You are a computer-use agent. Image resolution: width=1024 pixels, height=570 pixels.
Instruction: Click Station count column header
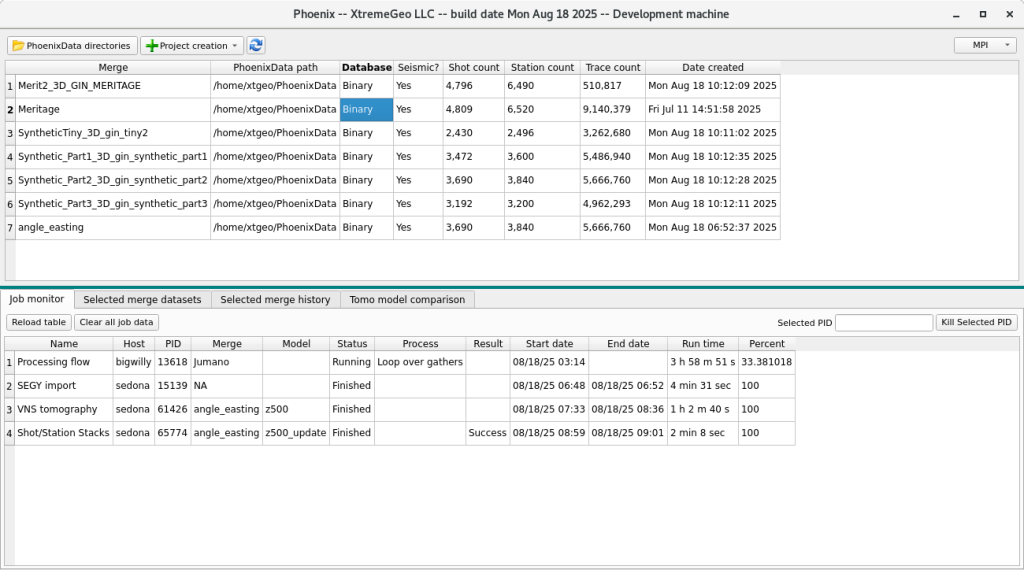(542, 67)
